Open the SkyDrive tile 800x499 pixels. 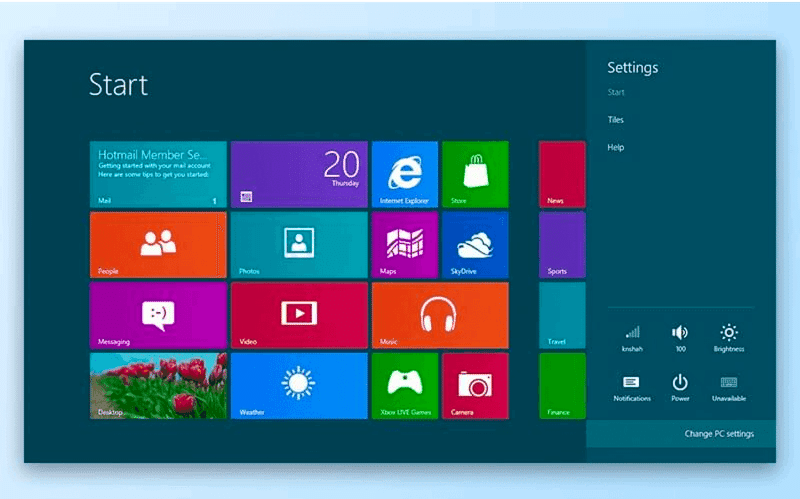[475, 245]
